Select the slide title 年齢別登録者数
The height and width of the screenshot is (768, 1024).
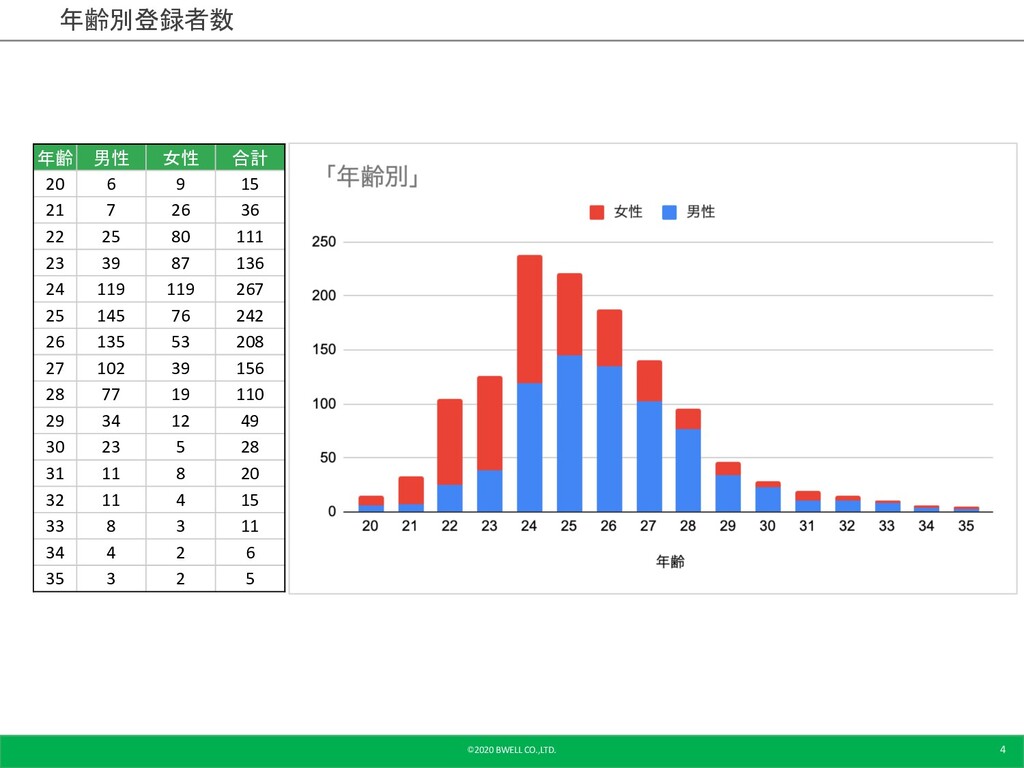[147, 20]
